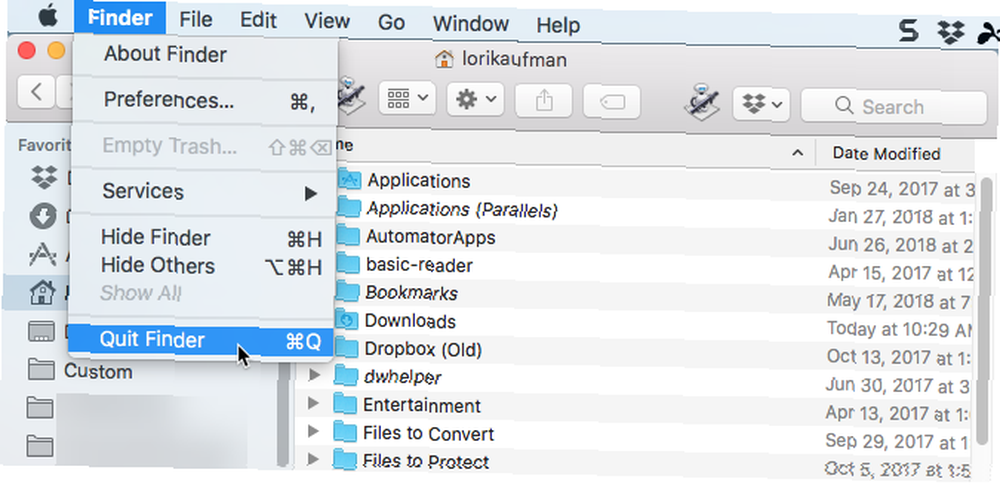The width and height of the screenshot is (1000, 485).
Task: Select the AutomatorApps folder
Action: (x=430, y=237)
